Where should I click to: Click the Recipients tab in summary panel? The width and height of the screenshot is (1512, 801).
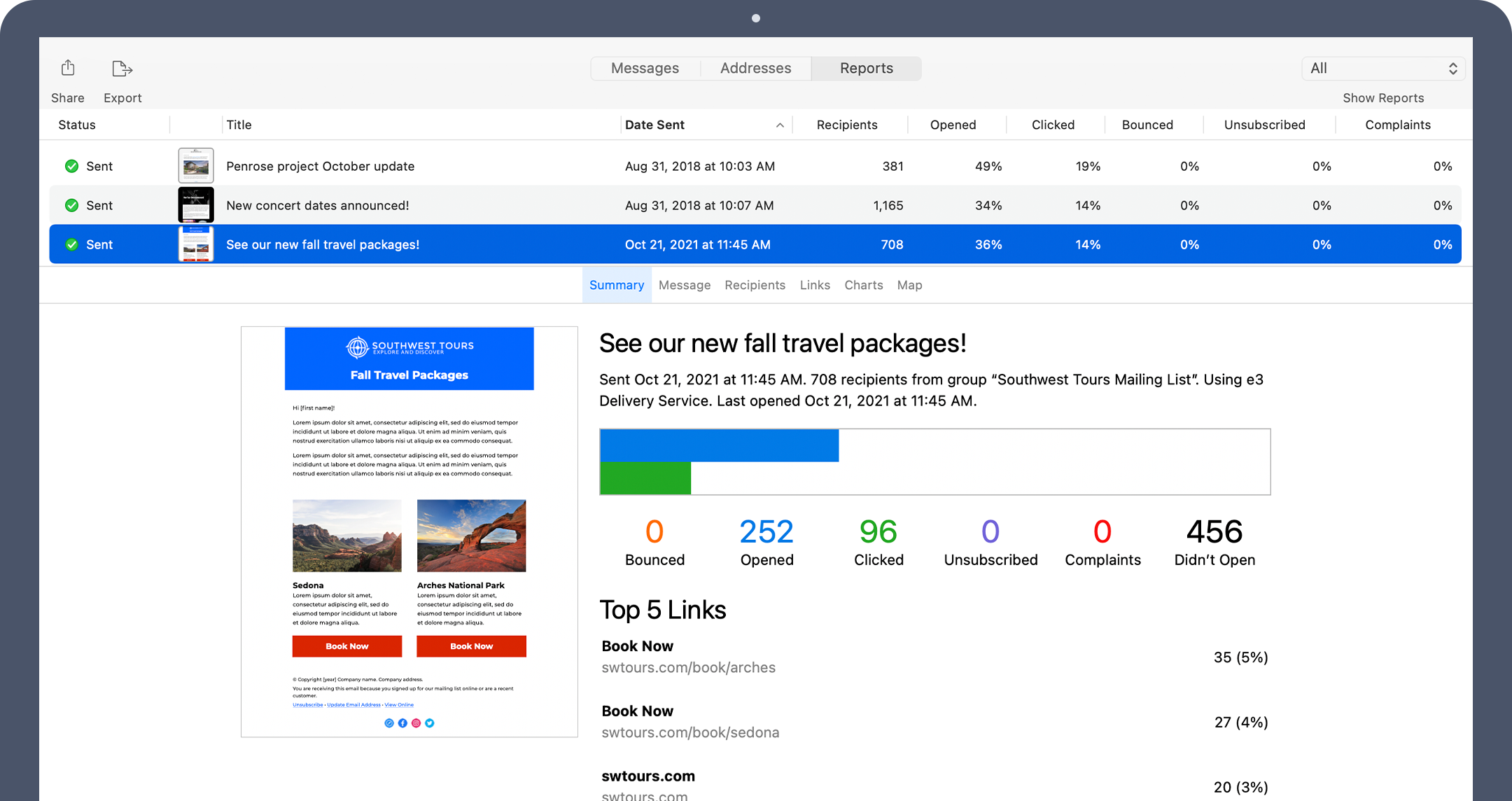(755, 285)
